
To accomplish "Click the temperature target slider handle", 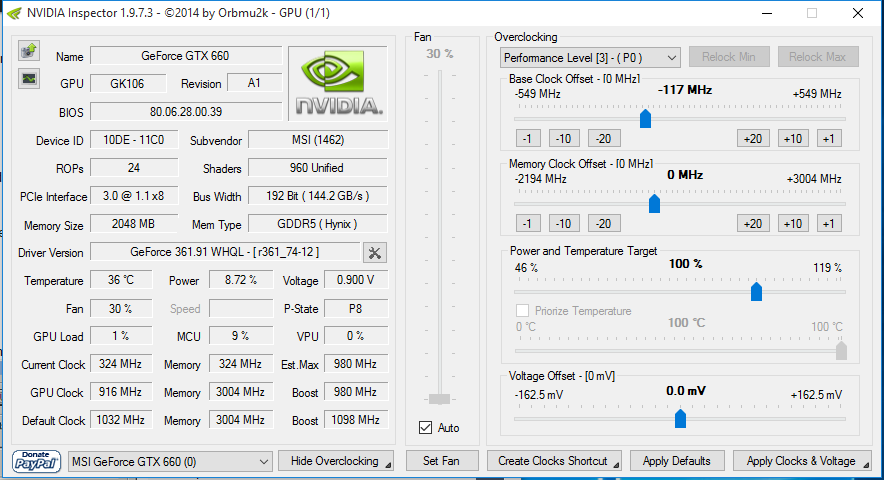I will point(841,350).
